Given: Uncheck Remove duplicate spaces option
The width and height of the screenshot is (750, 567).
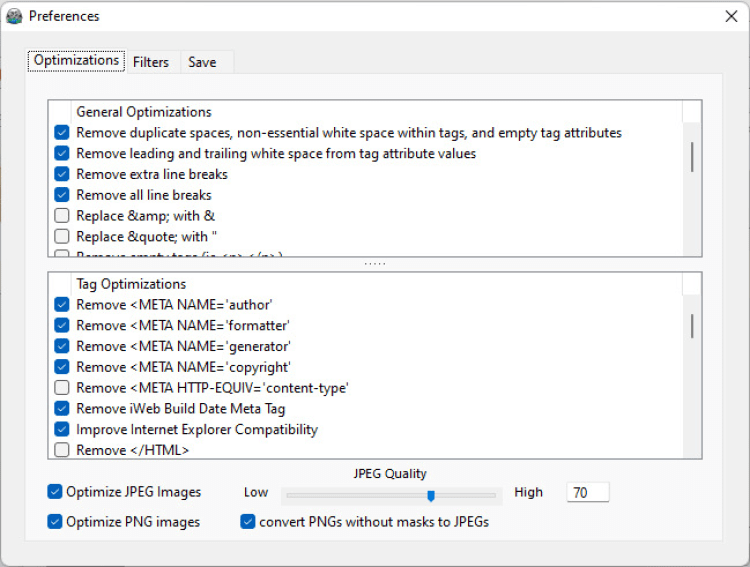Looking at the screenshot, I should click(62, 133).
